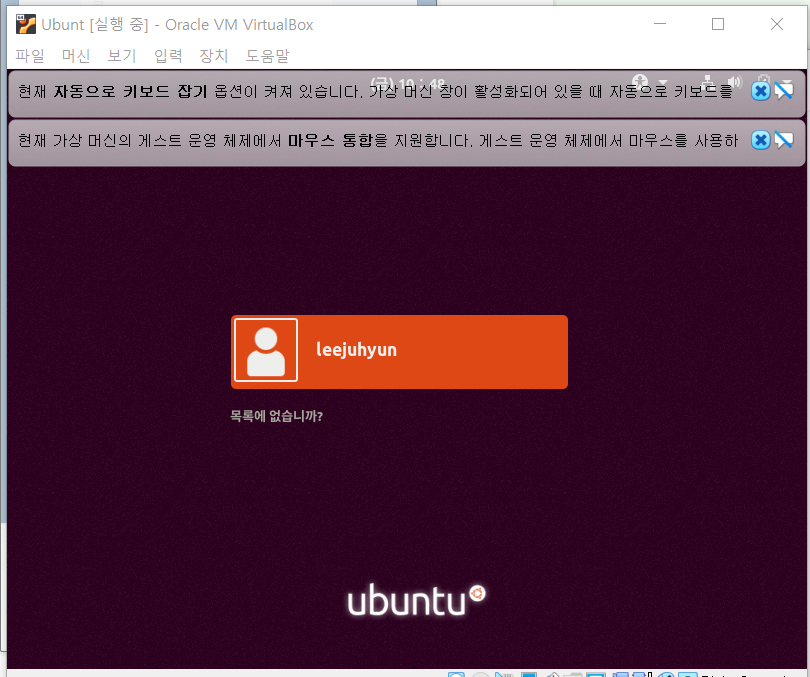Close the 마우스 통합 notification
This screenshot has width=810, height=677.
click(x=760, y=140)
